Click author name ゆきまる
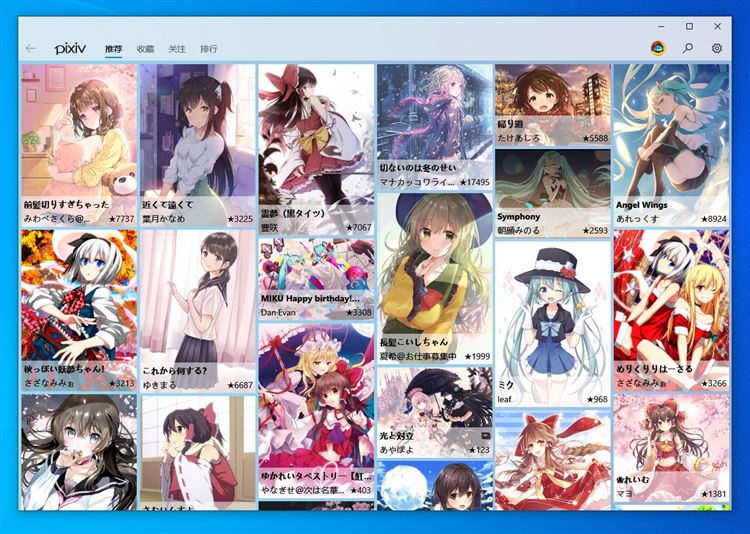The height and width of the screenshot is (534, 750). [159, 385]
